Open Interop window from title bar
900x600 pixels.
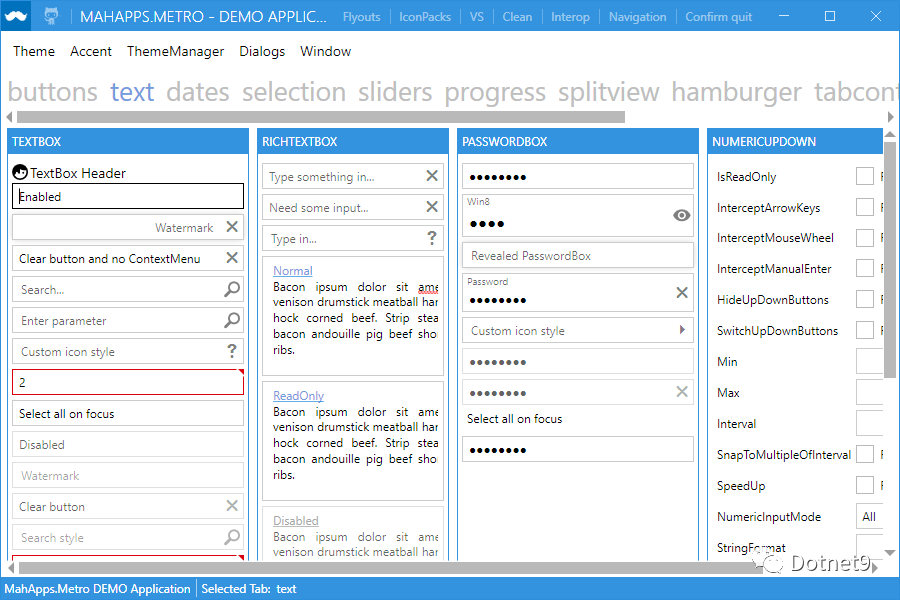[x=570, y=17]
